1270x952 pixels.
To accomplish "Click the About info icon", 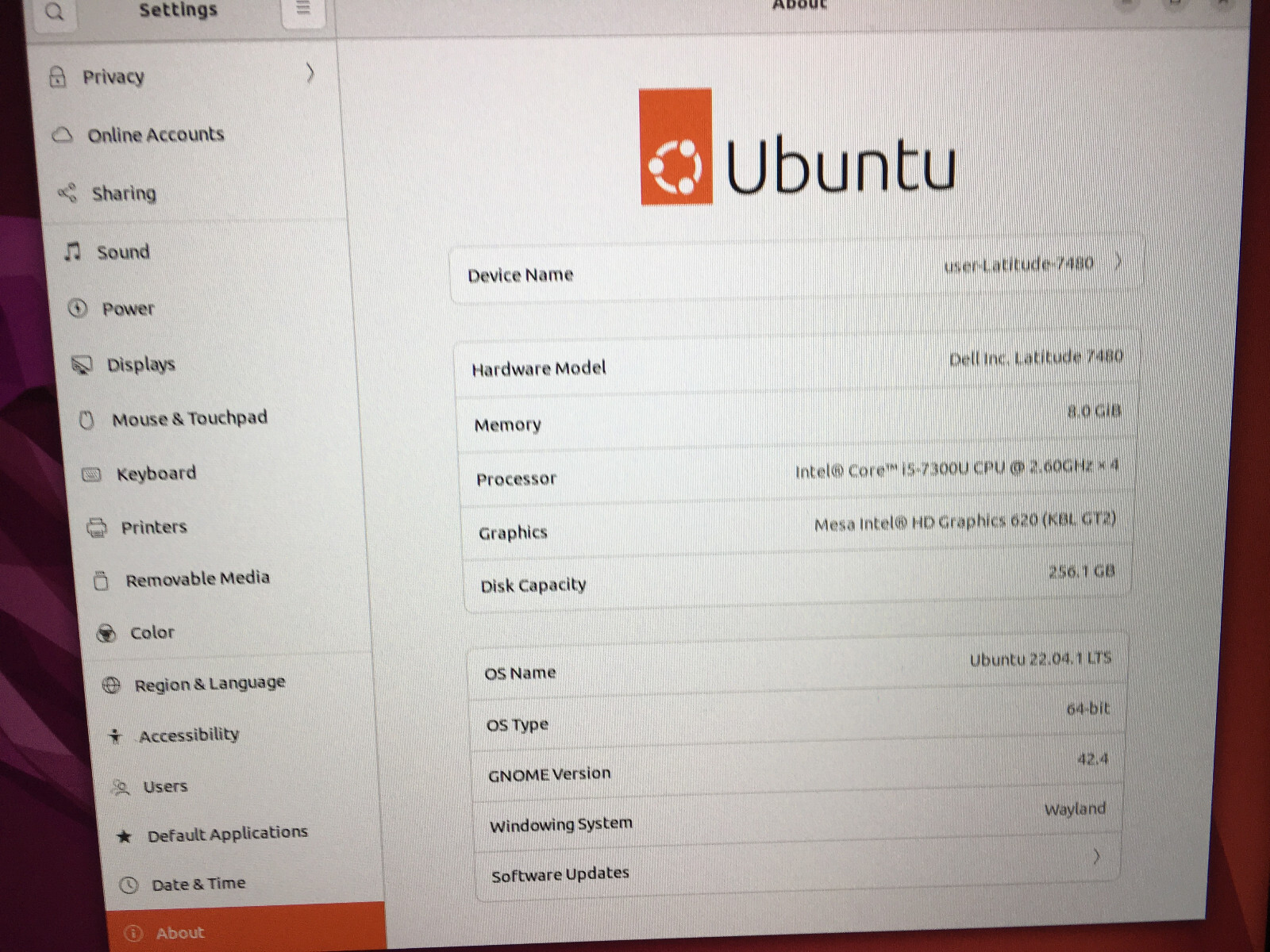I will click(x=133, y=934).
